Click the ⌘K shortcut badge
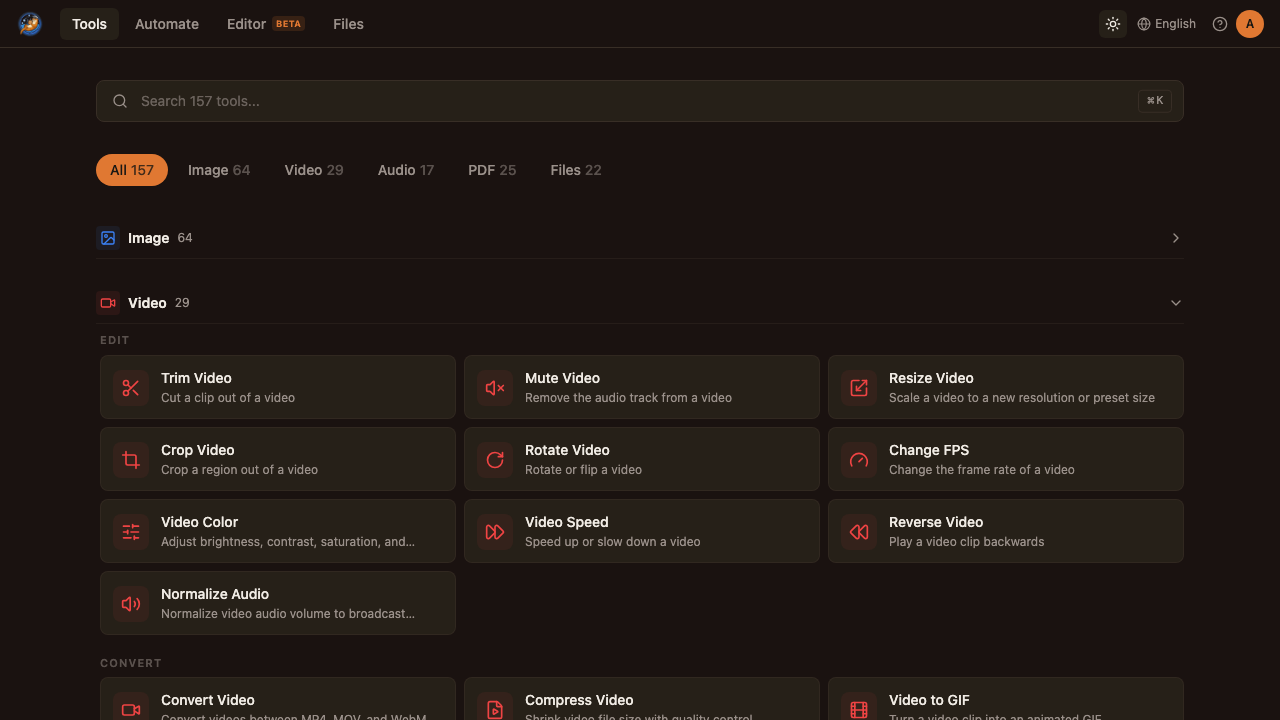The height and width of the screenshot is (720, 1280). point(1155,101)
